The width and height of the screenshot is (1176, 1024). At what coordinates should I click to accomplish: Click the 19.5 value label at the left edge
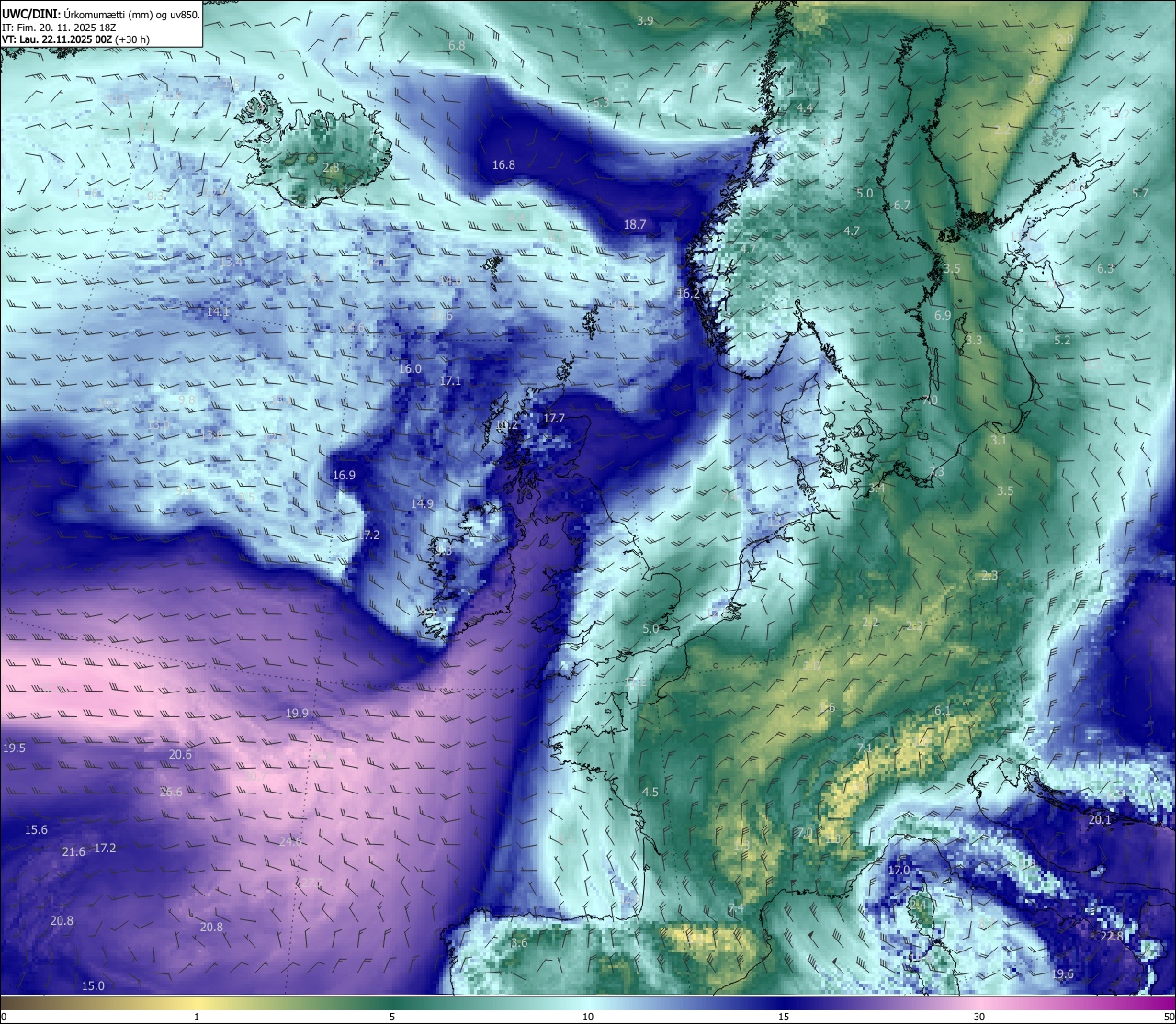coord(14,748)
